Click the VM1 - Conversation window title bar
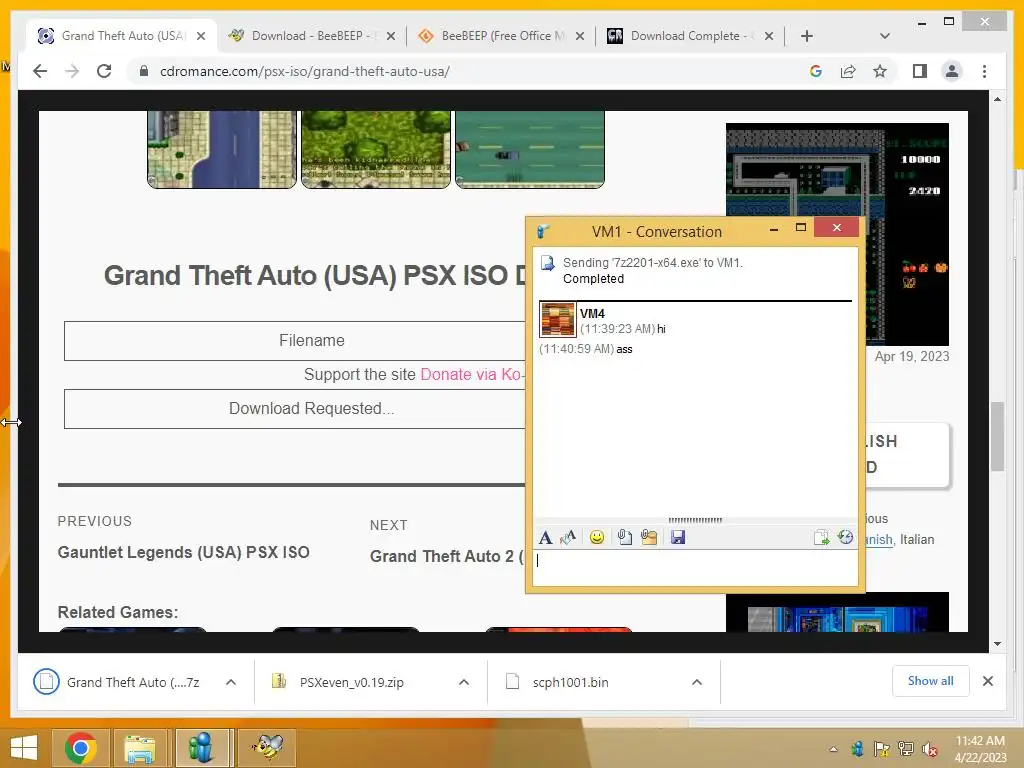1024x768 pixels. coord(656,231)
